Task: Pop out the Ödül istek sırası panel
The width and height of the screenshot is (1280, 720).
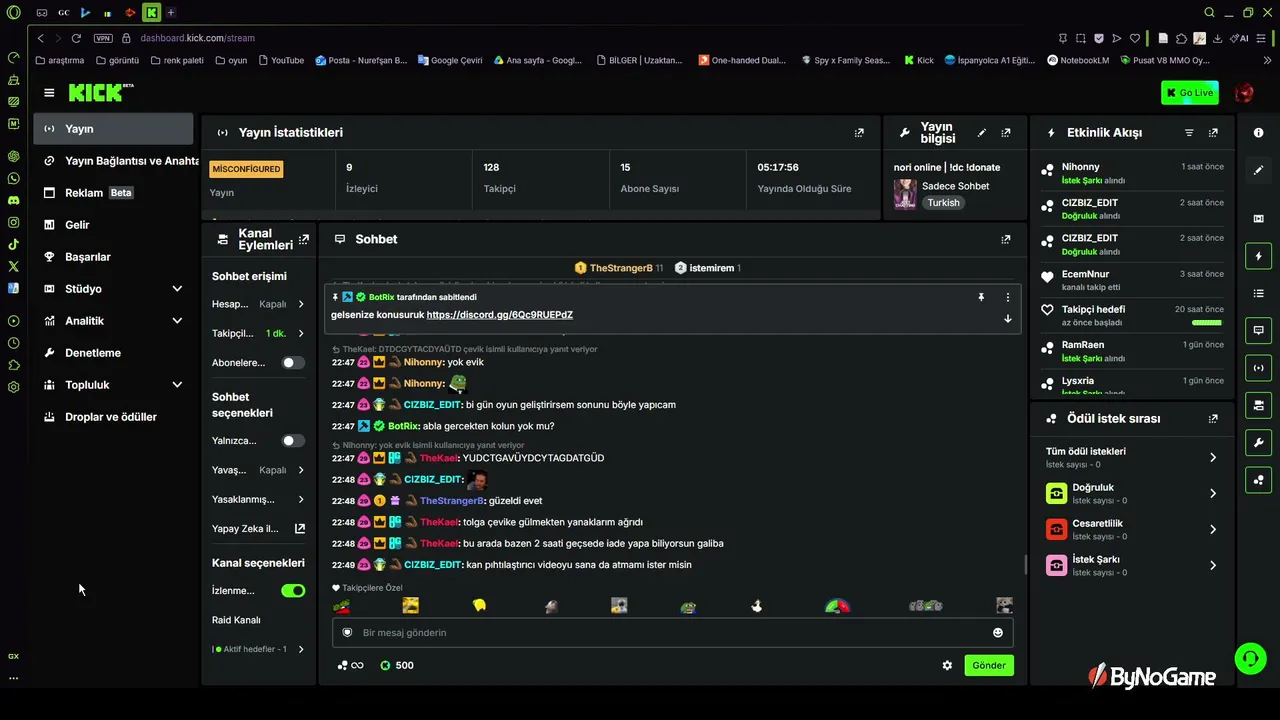Action: [x=1213, y=418]
